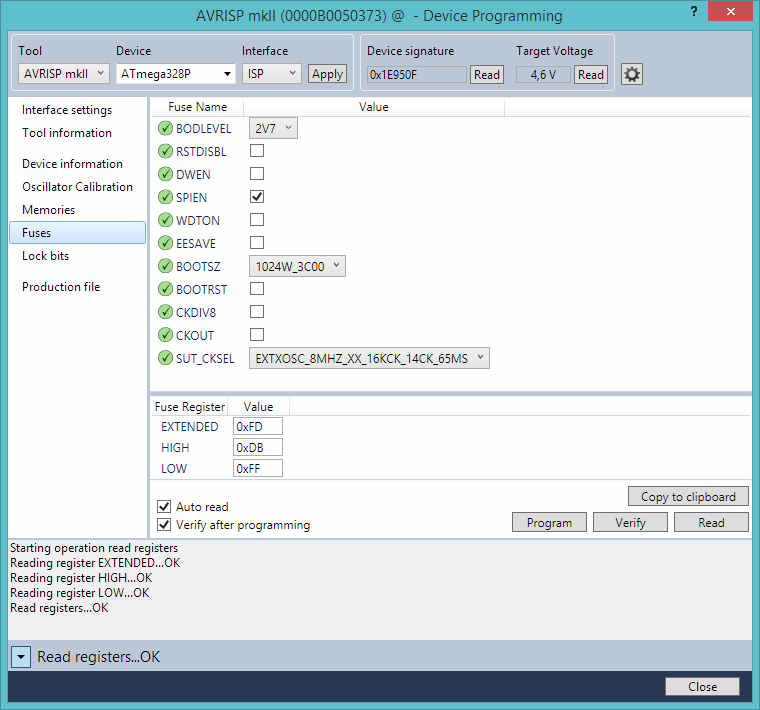The image size is (760, 710).
Task: Click the Program button
Action: 549,522
